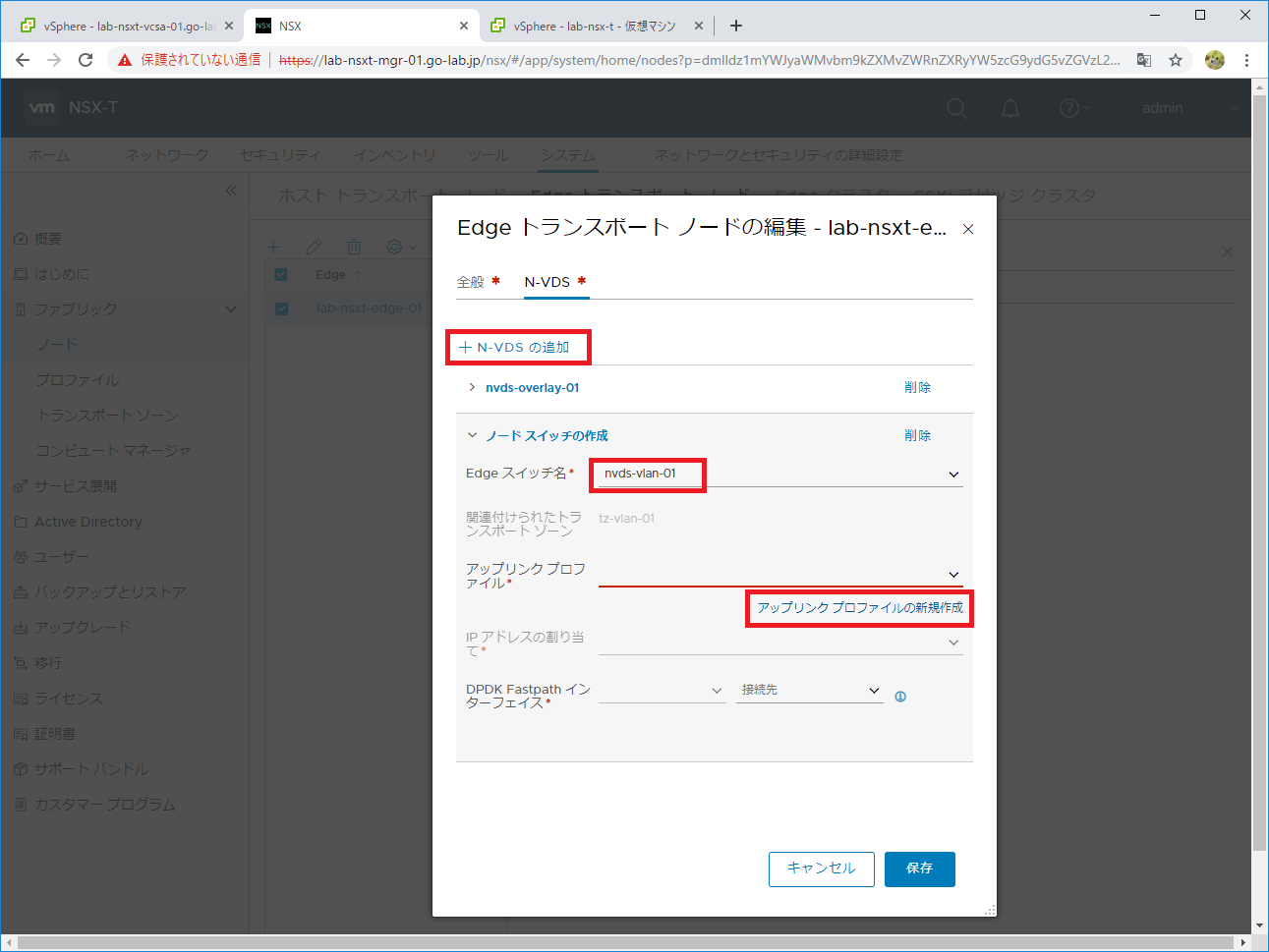Go back with browser back arrow
Image resolution: width=1269 pixels, height=952 pixels.
point(23,60)
